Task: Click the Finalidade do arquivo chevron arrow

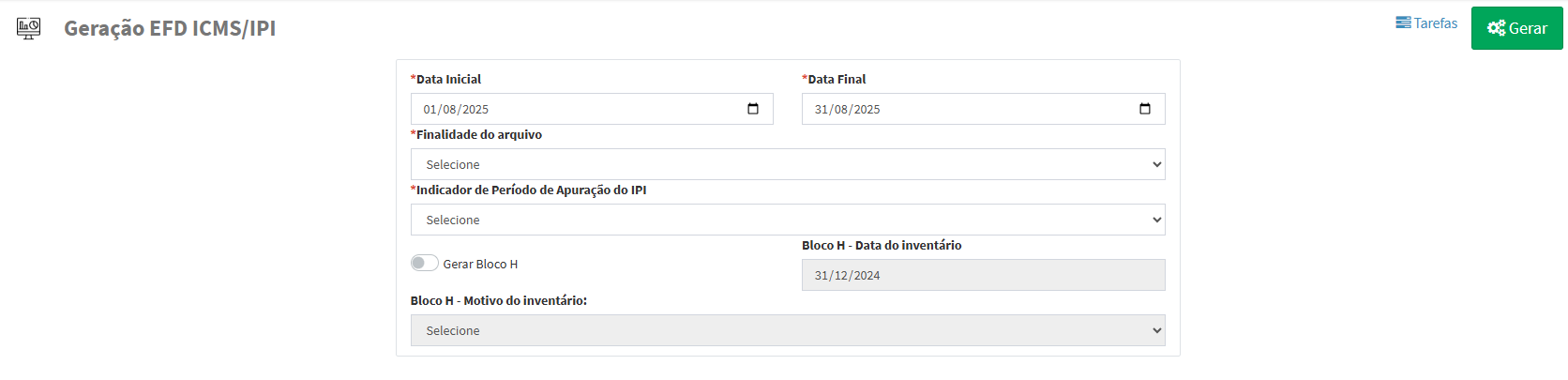Action: (1156, 164)
